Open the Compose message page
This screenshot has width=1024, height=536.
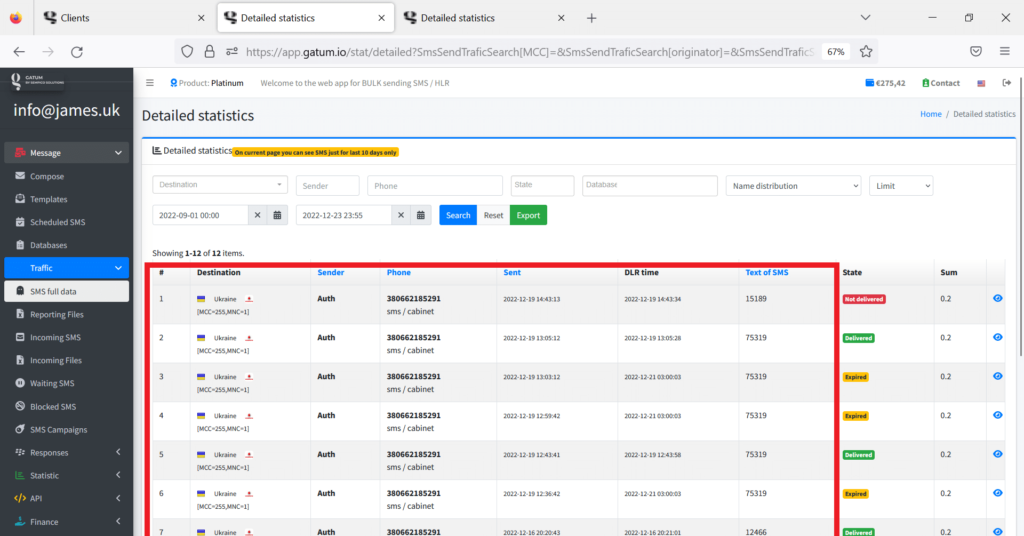[x=47, y=176]
